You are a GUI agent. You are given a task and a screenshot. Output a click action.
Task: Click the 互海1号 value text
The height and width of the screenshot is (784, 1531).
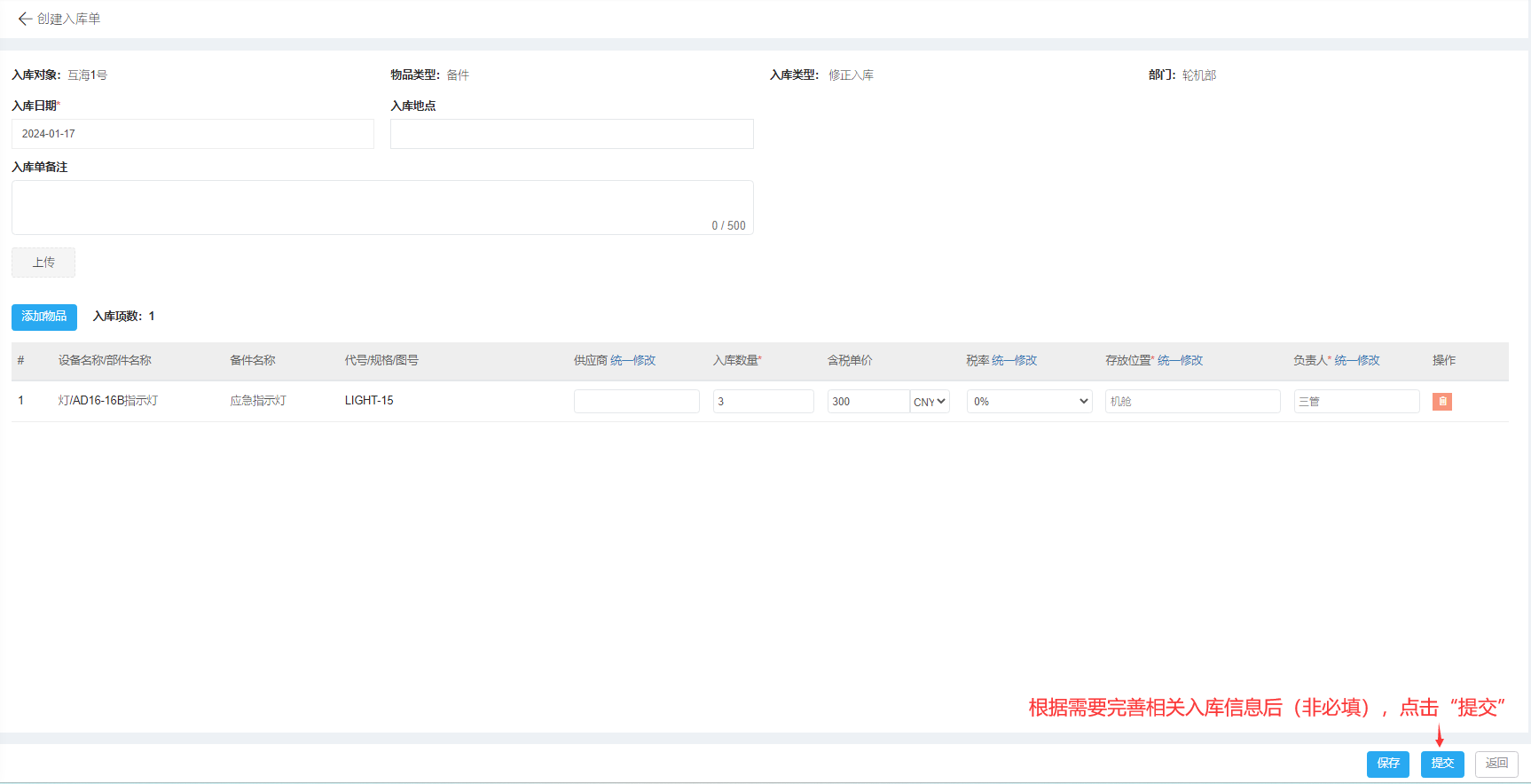(88, 75)
